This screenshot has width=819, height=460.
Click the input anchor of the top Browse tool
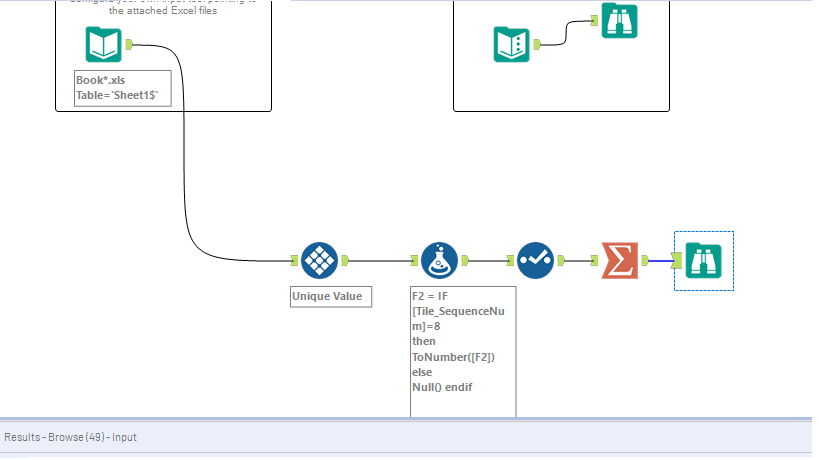(594, 20)
